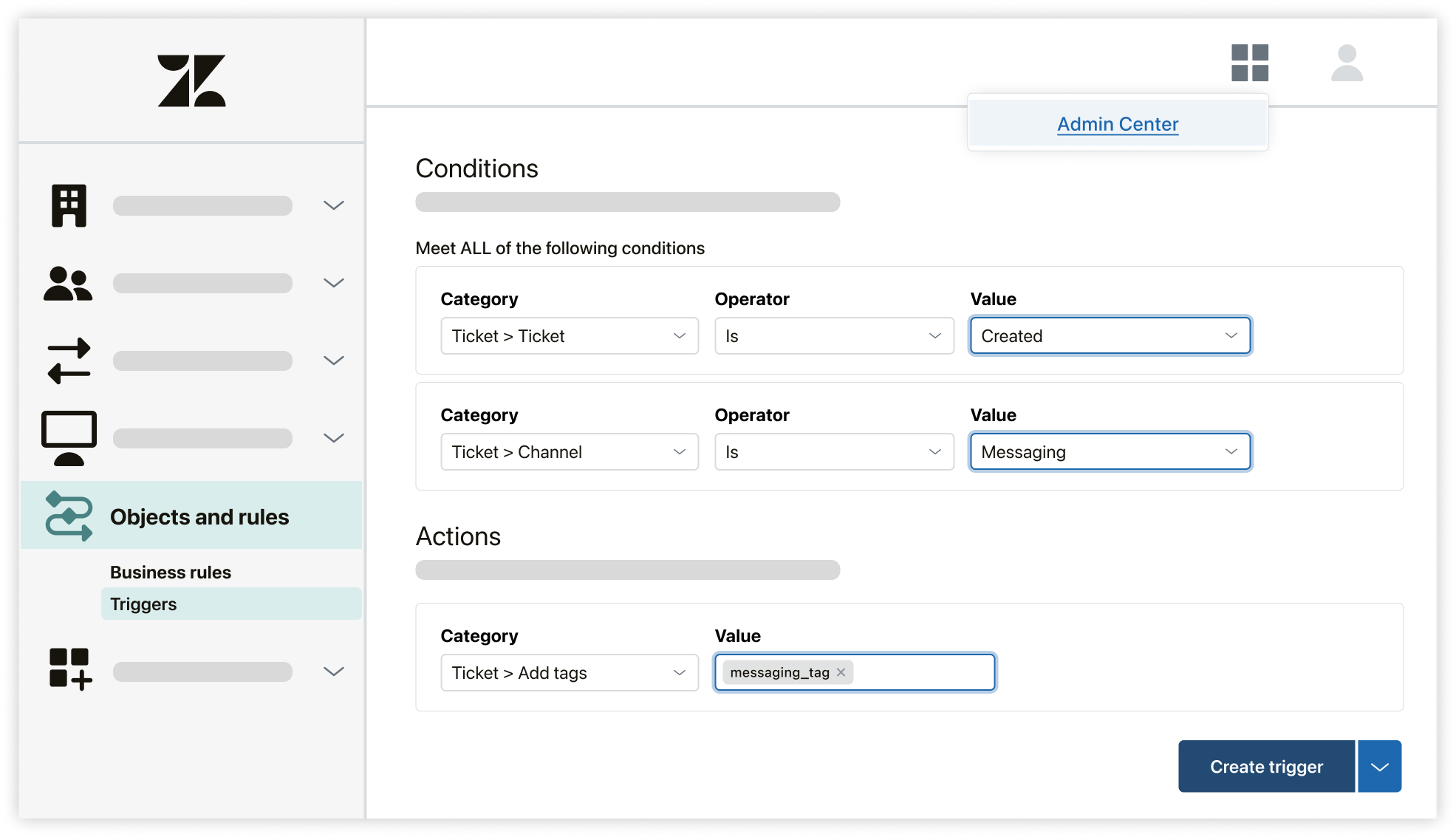The image size is (1456, 837).
Task: Click the People/Agents icon in sidebar
Action: (x=68, y=284)
